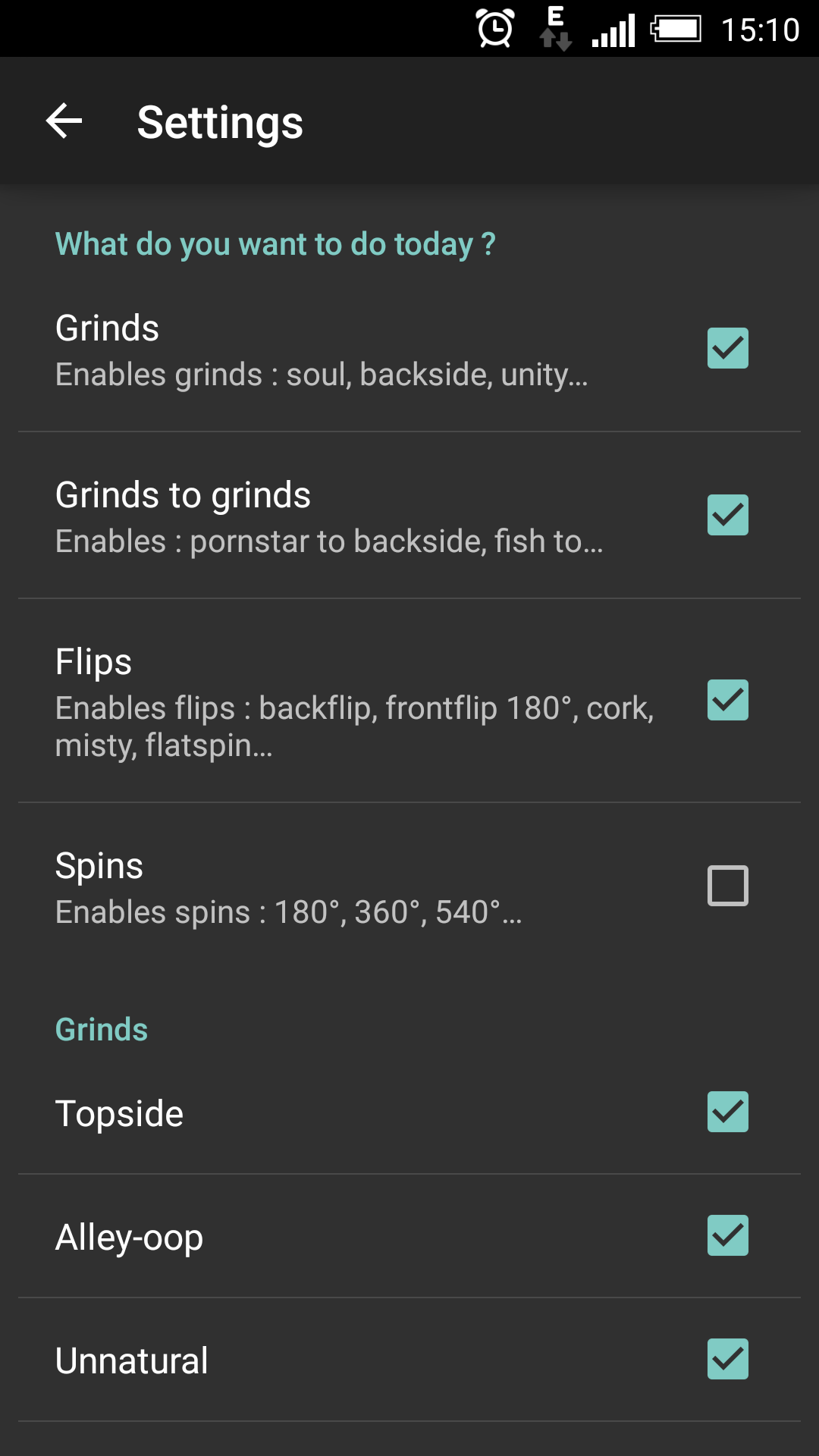The image size is (819, 1456).
Task: Enable the Spins checkbox
Action: coord(728,886)
